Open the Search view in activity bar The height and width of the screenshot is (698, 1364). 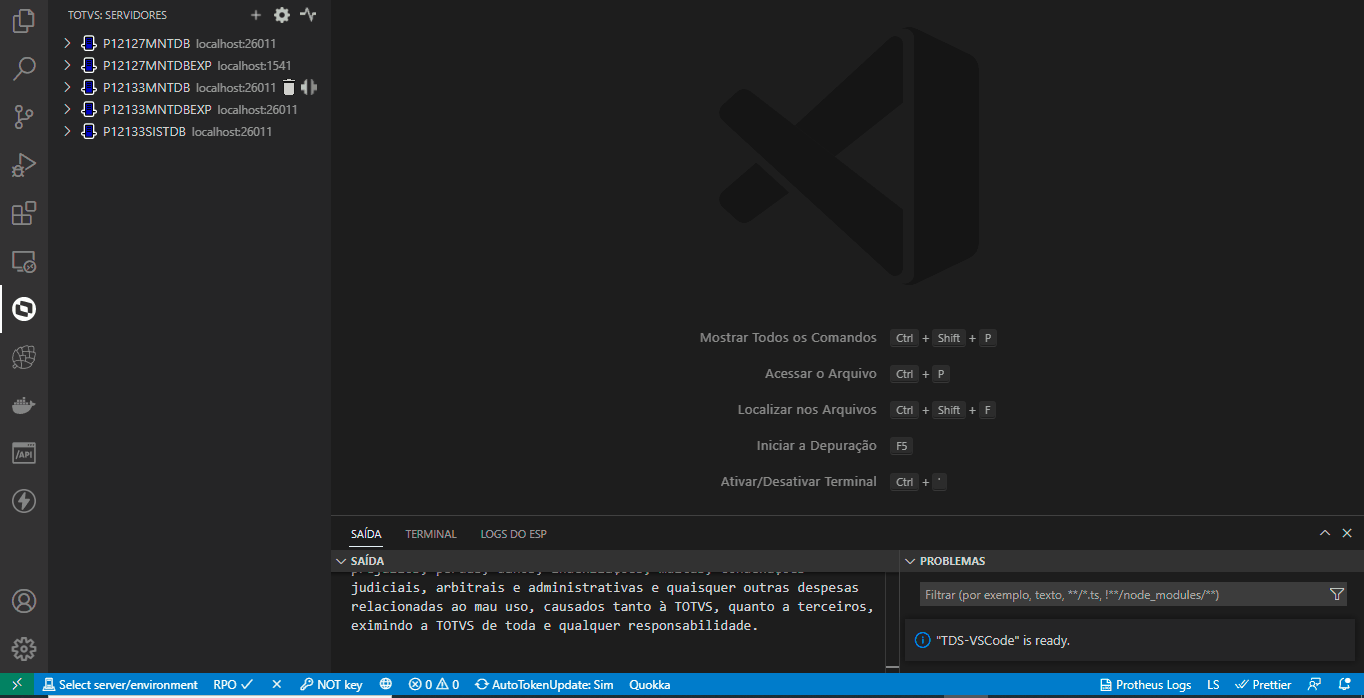click(x=24, y=68)
